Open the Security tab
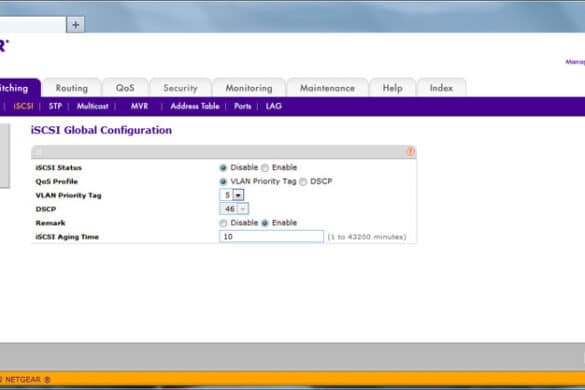585x390 pixels. [180, 88]
